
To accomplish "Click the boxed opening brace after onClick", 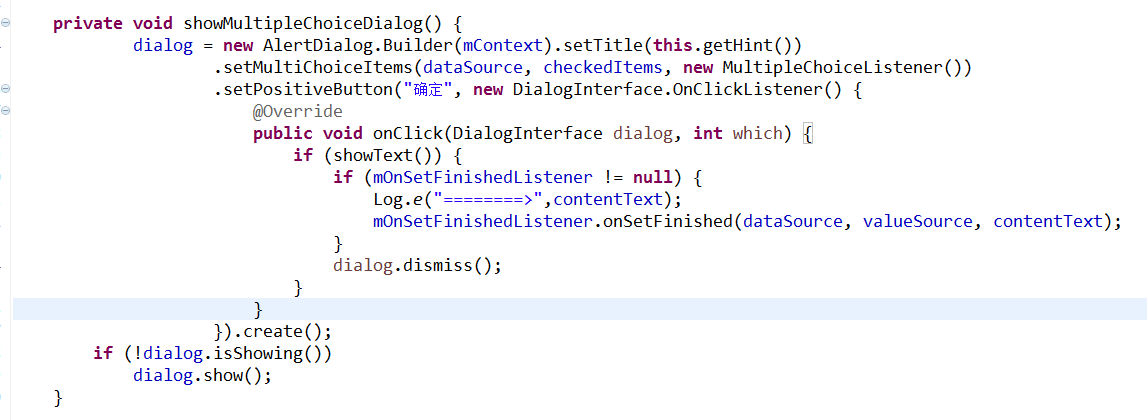I will [x=808, y=134].
